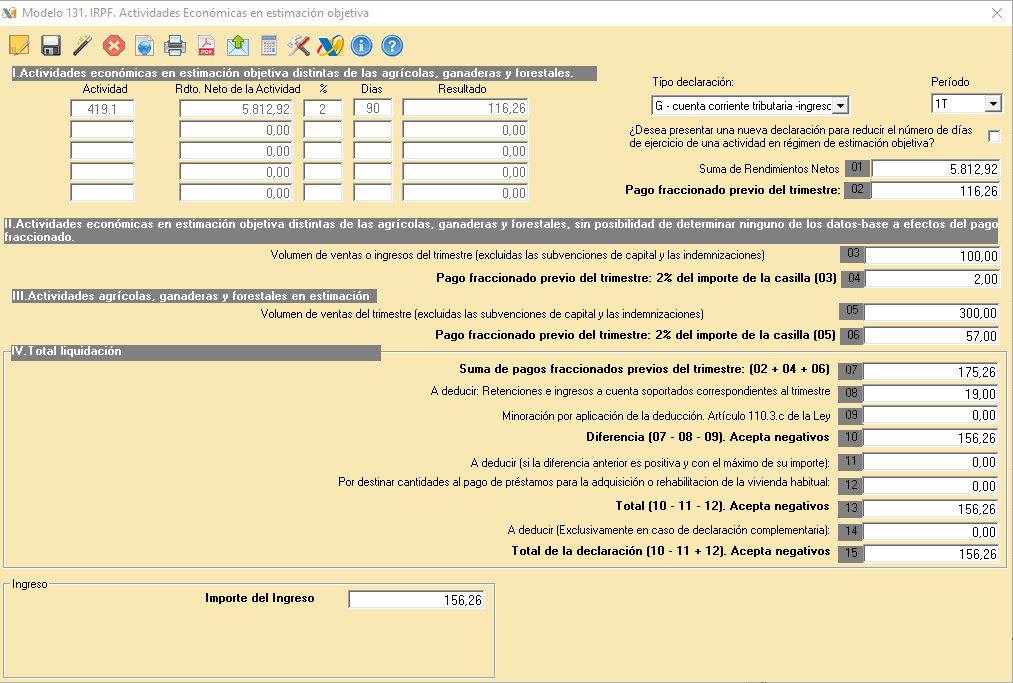This screenshot has width=1013, height=683.
Task: Click the fourth row Dias field
Action: 373,172
